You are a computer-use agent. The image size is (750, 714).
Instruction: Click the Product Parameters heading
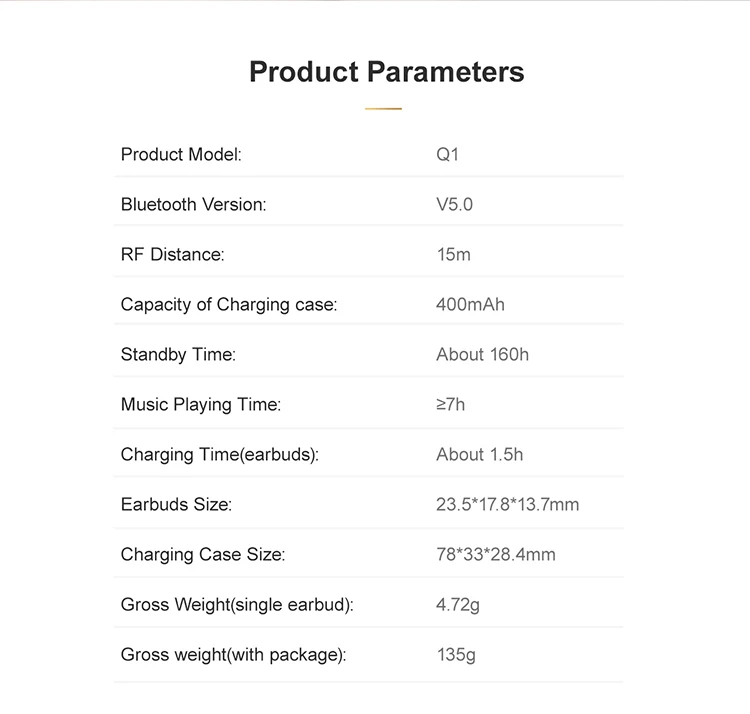coord(386,72)
